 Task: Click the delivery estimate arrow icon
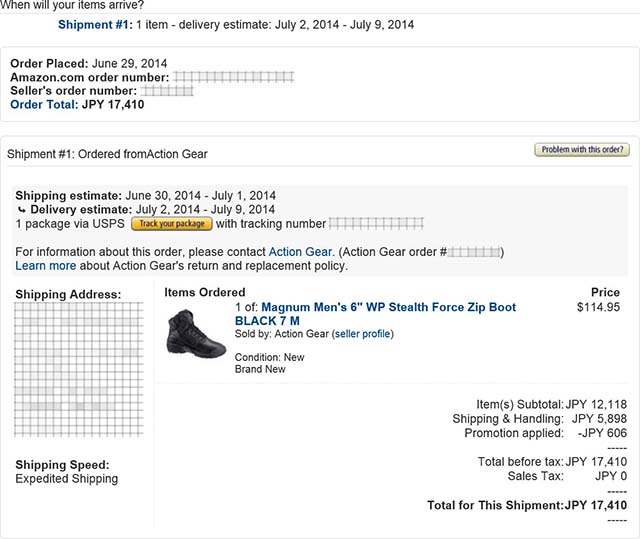pos(21,210)
